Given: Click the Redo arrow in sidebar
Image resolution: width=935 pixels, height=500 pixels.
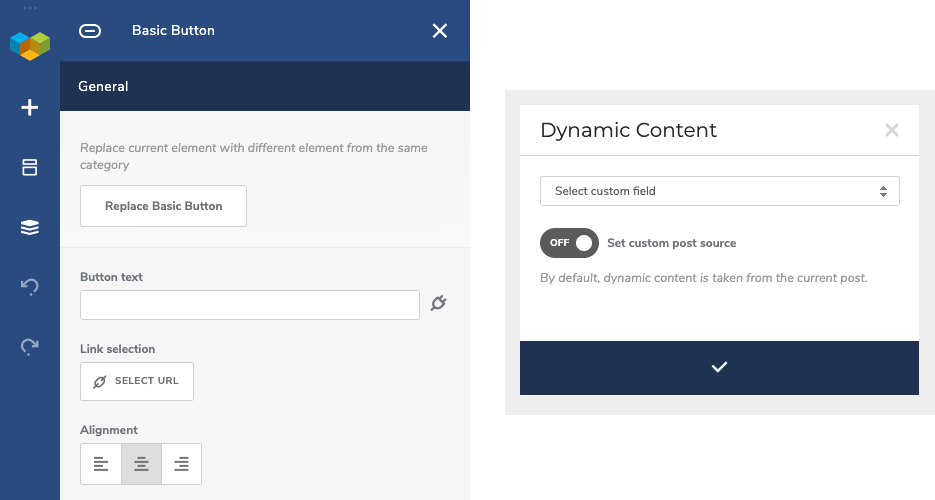Looking at the screenshot, I should coord(30,346).
